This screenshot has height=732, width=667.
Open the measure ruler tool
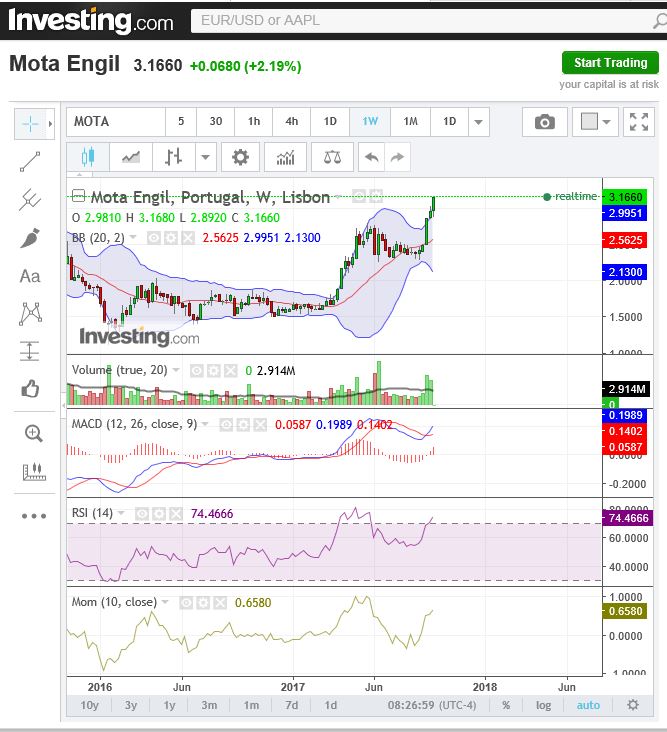click(34, 472)
